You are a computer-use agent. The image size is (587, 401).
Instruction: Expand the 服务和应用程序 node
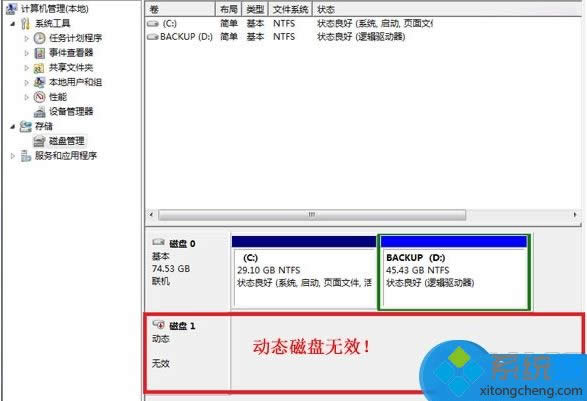13,156
